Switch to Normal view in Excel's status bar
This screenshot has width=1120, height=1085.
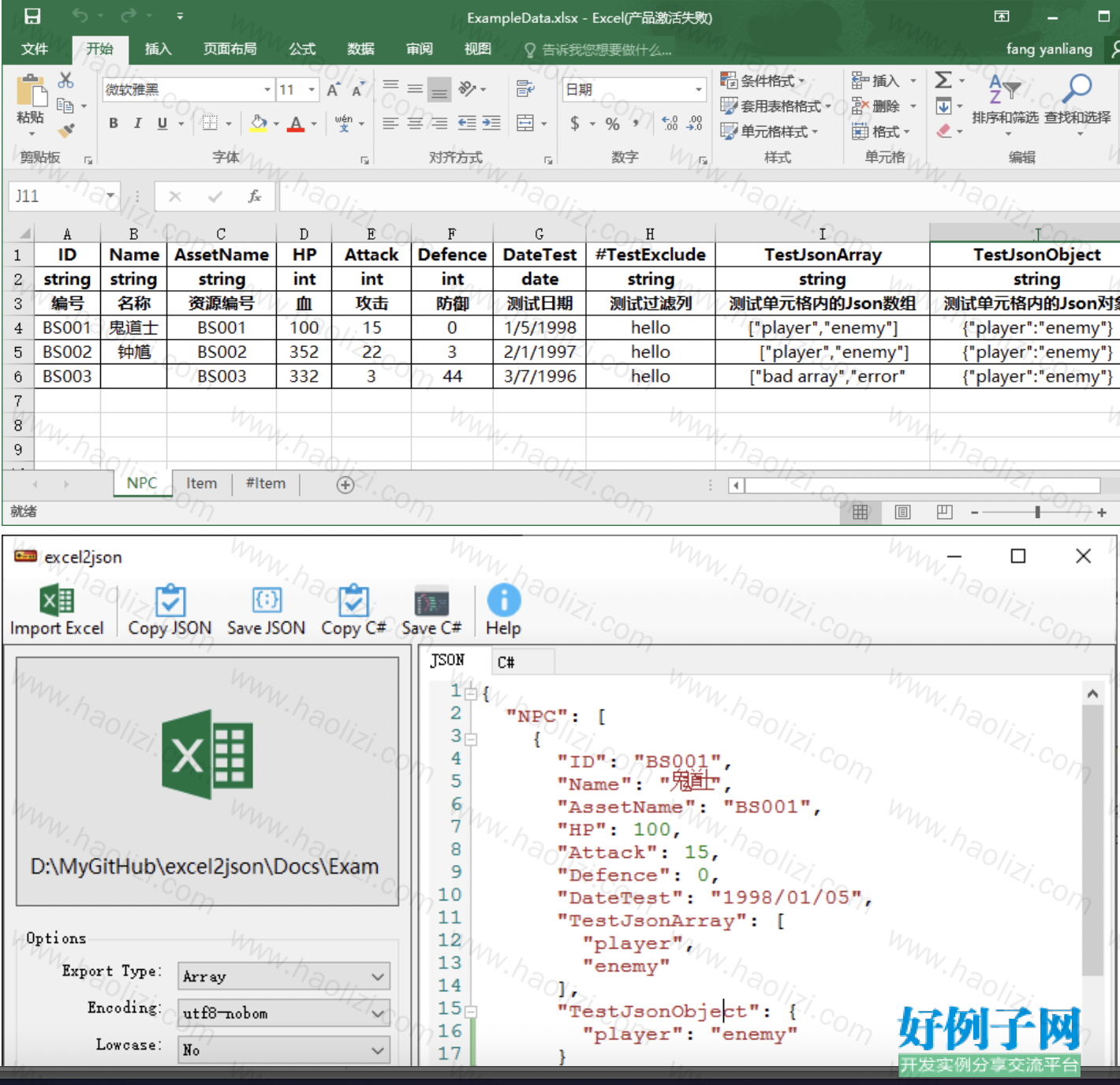861,513
